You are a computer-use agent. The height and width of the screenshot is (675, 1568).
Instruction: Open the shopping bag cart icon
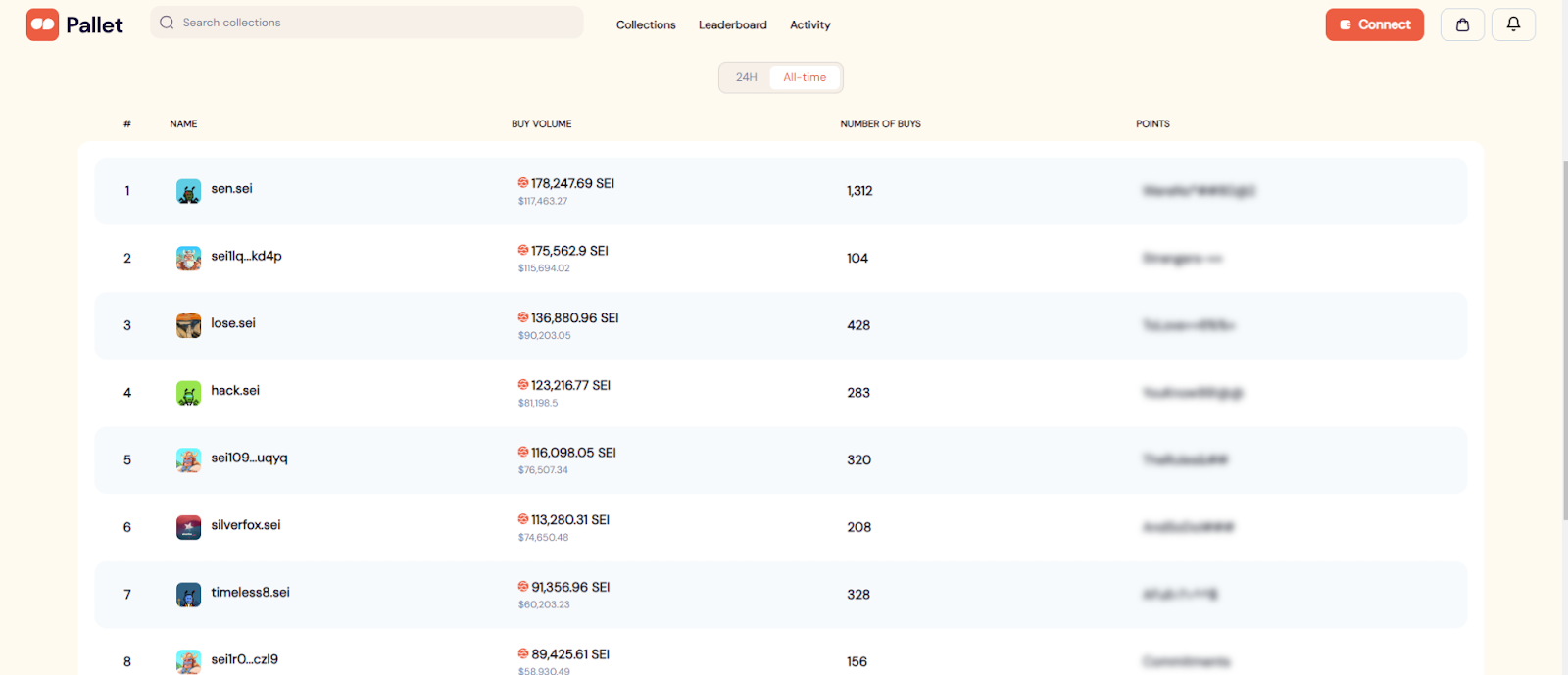click(x=1462, y=24)
